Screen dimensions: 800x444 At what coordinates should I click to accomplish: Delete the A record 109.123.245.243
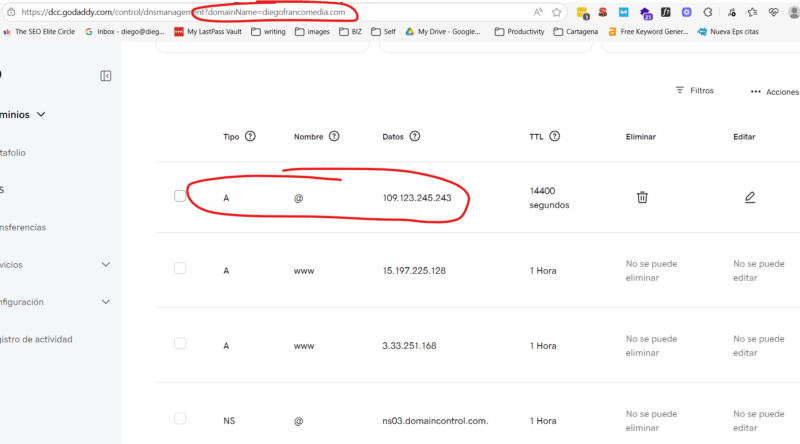642,197
